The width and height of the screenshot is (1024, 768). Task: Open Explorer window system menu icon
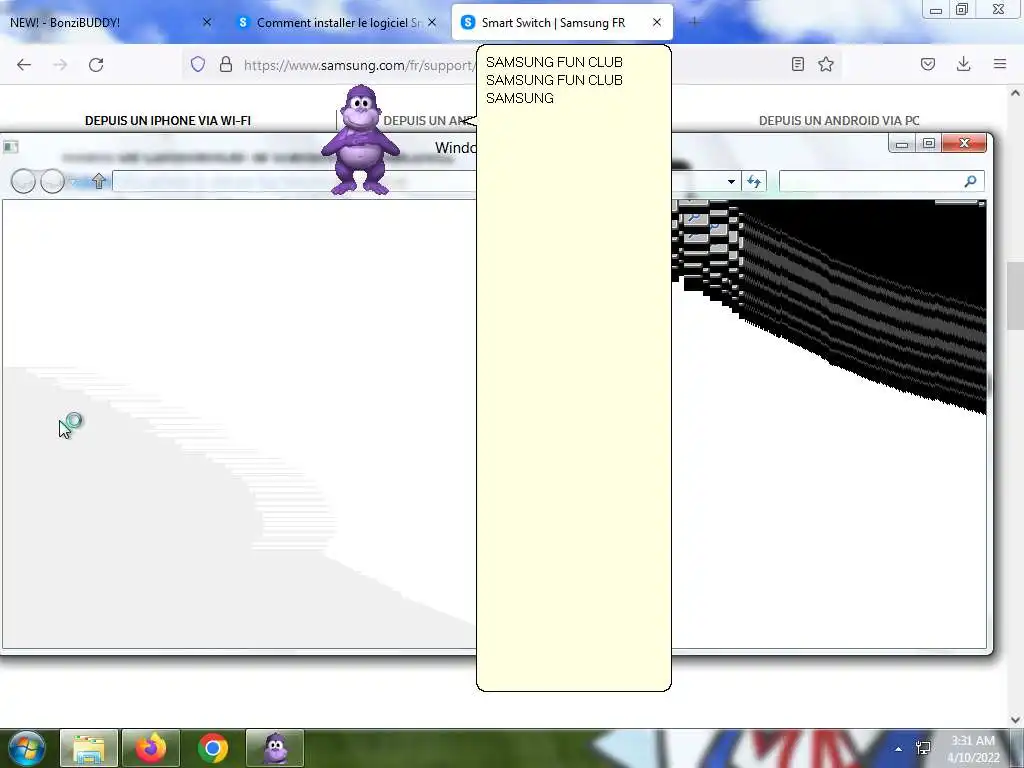(x=10, y=146)
